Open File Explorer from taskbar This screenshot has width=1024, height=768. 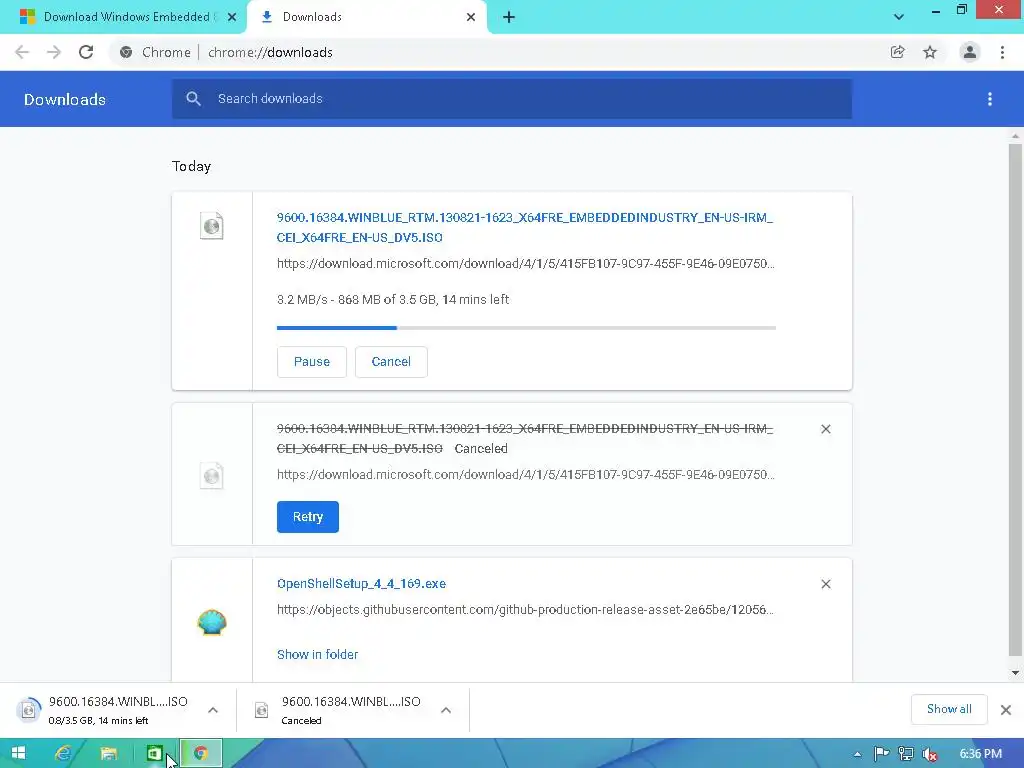tap(108, 754)
